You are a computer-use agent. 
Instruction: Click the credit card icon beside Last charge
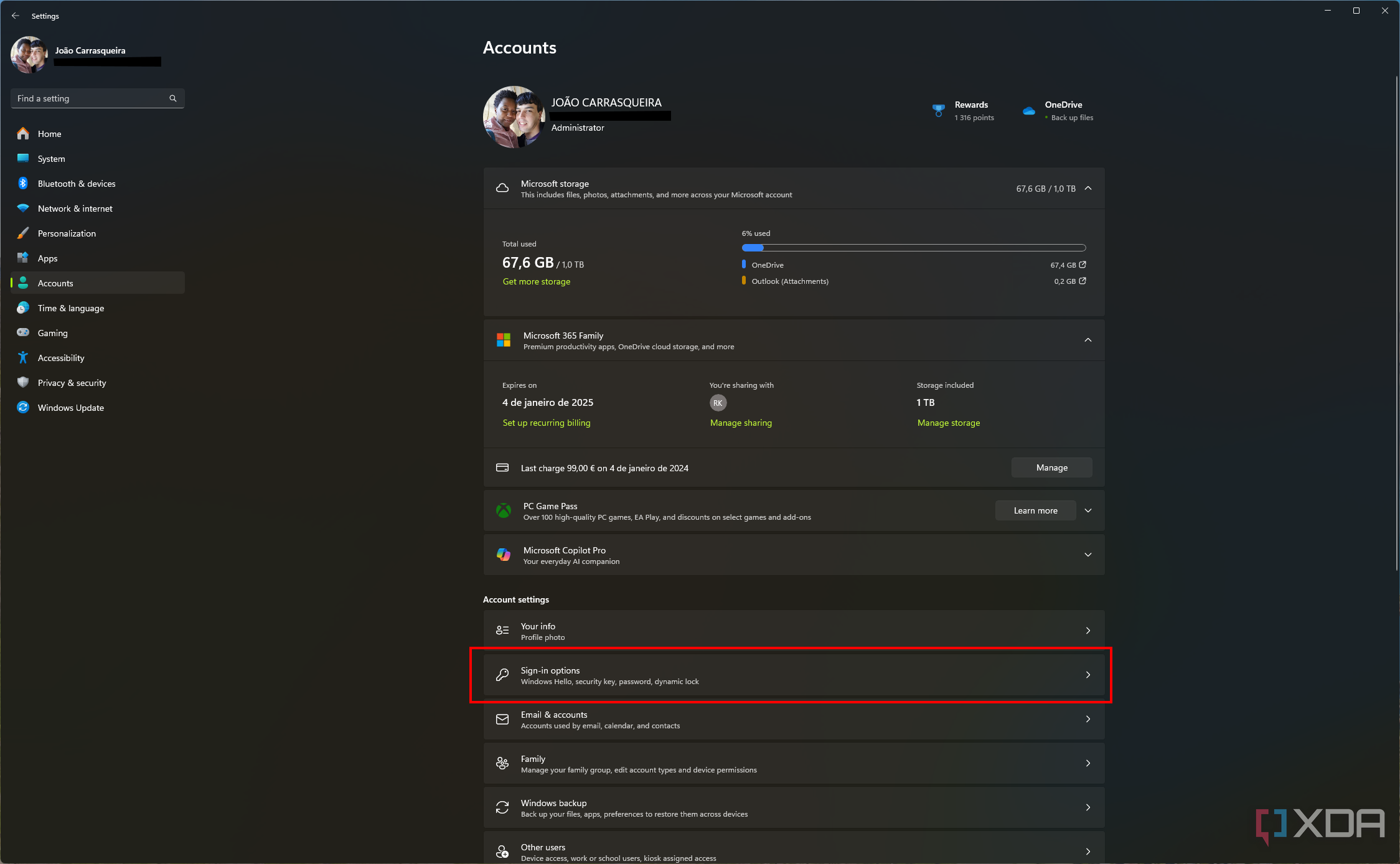[x=502, y=467]
